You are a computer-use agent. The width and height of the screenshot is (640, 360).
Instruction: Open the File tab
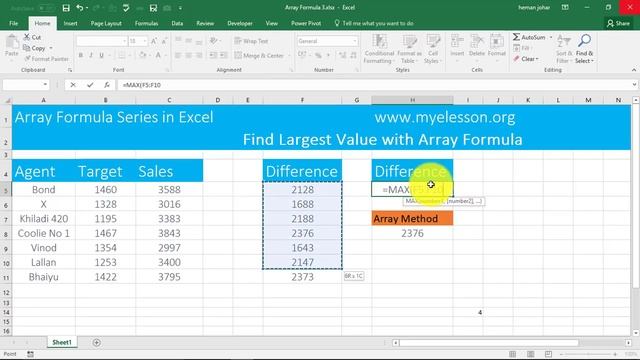click(x=13, y=23)
